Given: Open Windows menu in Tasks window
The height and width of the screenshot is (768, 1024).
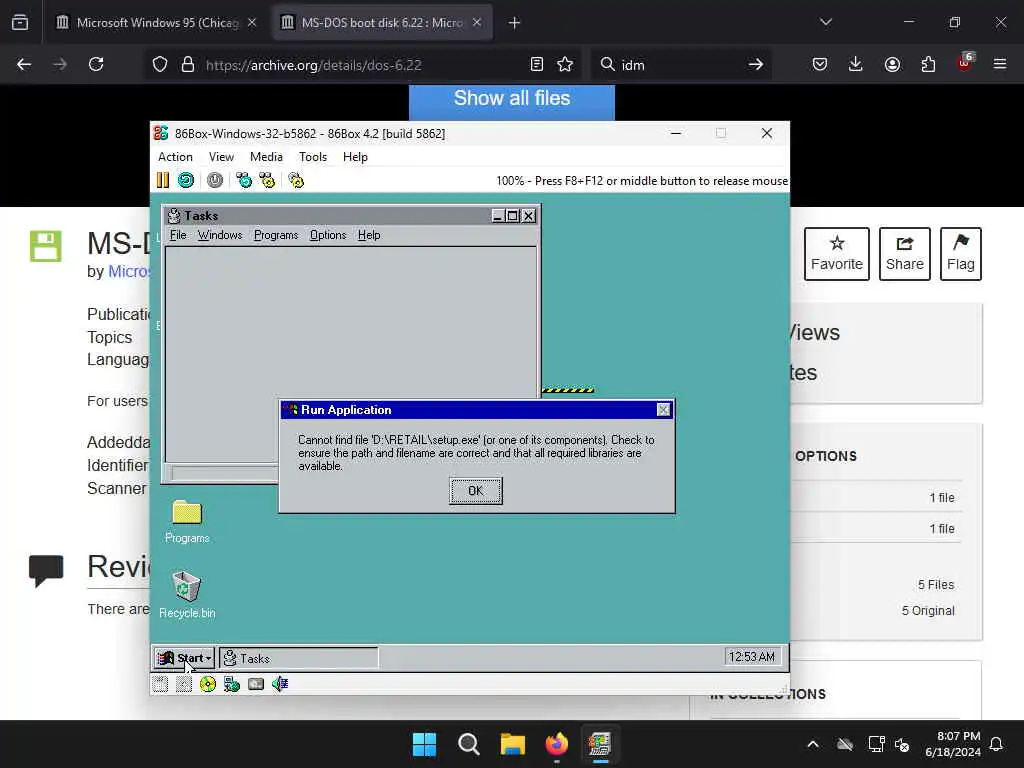Looking at the screenshot, I should 220,235.
